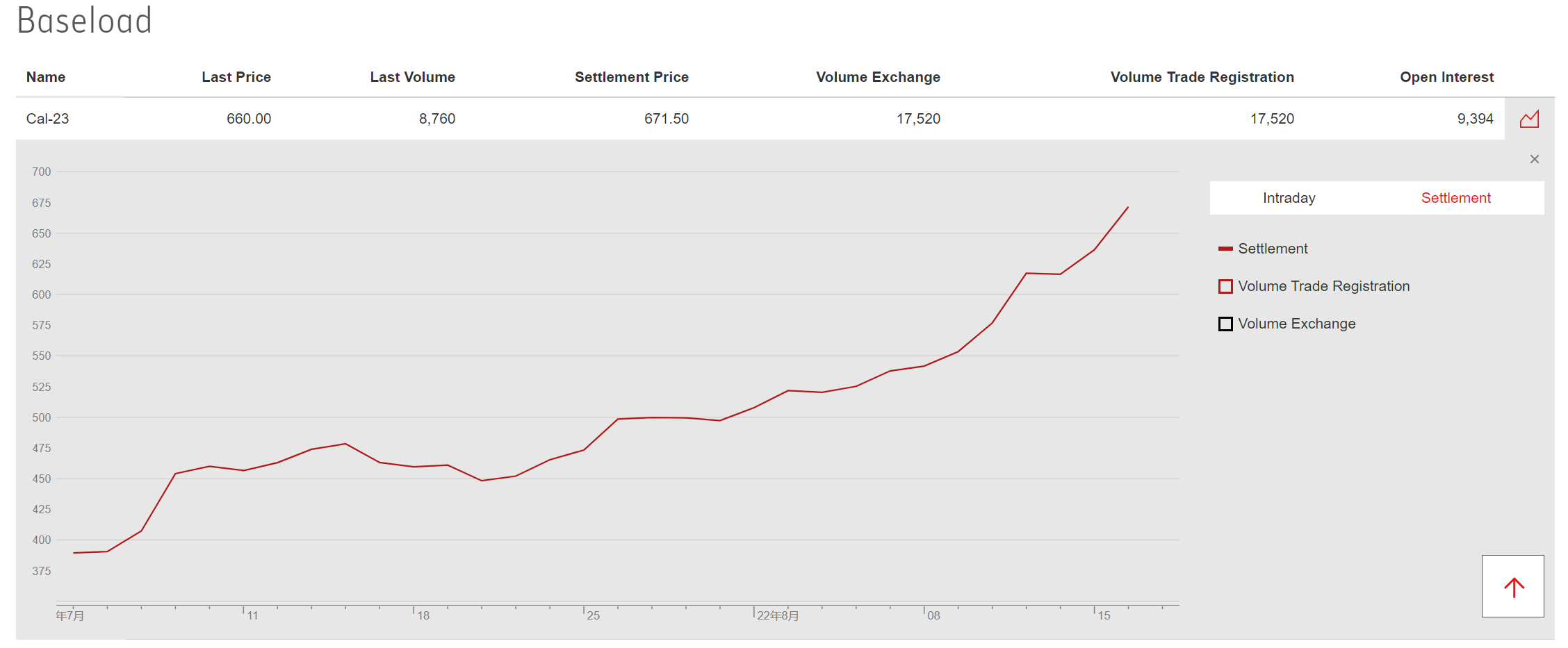Click the Open Interest column header
This screenshot has width=1568, height=648.
(1446, 77)
